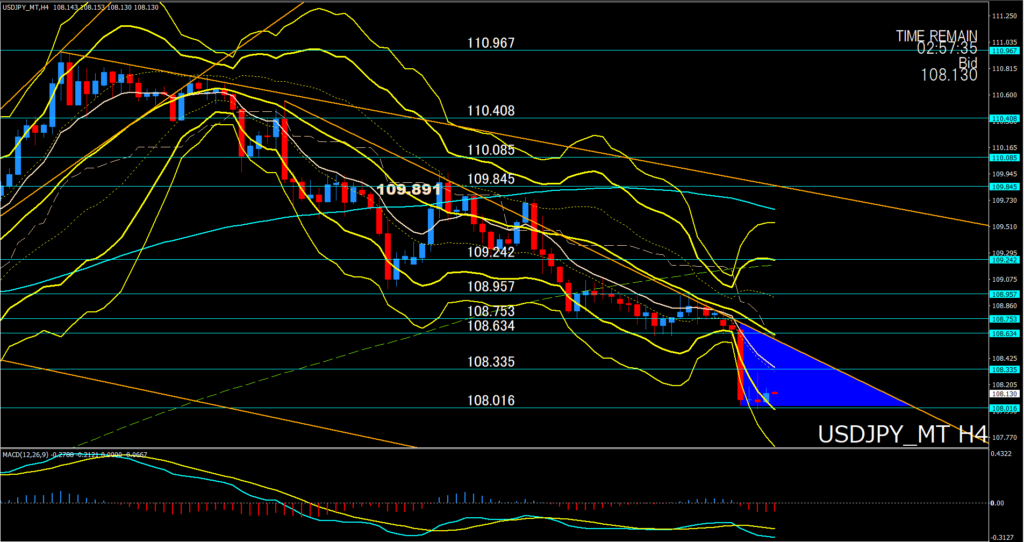Click the cyan 110.085 tag on price axis
Viewport: 1024px width, 542px height.
(x=1004, y=157)
